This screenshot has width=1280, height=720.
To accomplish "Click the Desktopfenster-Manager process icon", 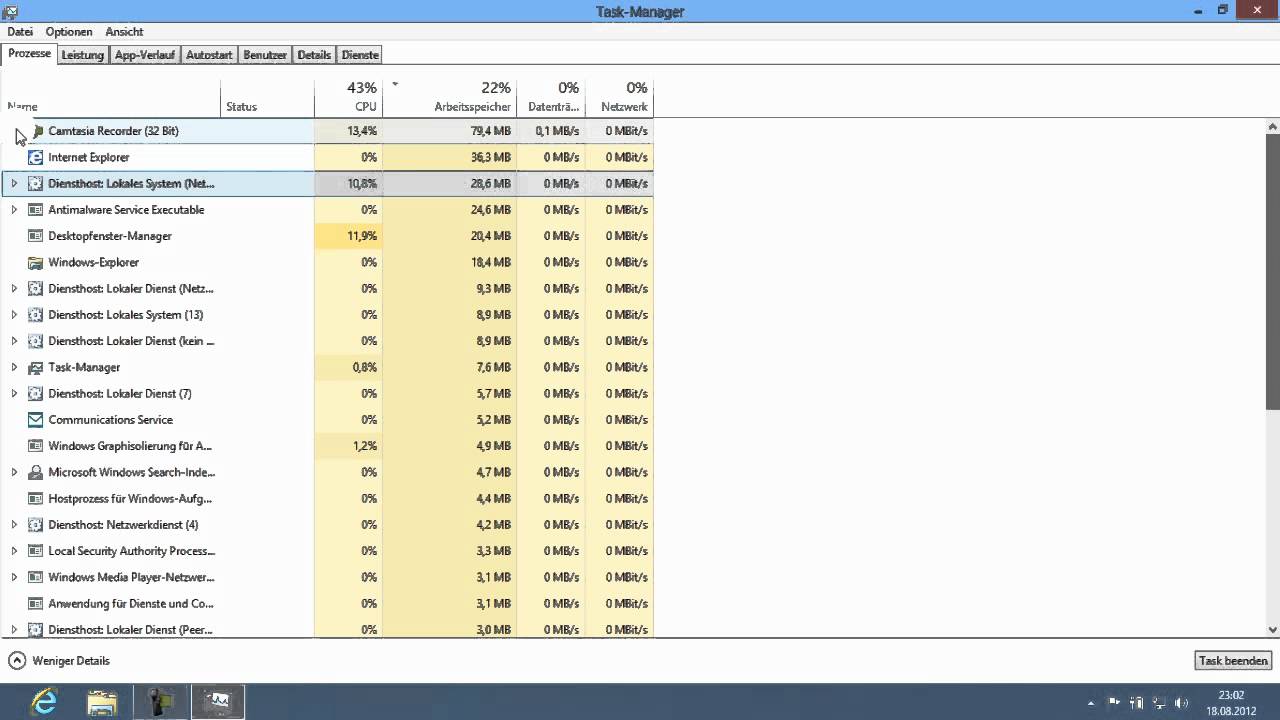I will (36, 236).
